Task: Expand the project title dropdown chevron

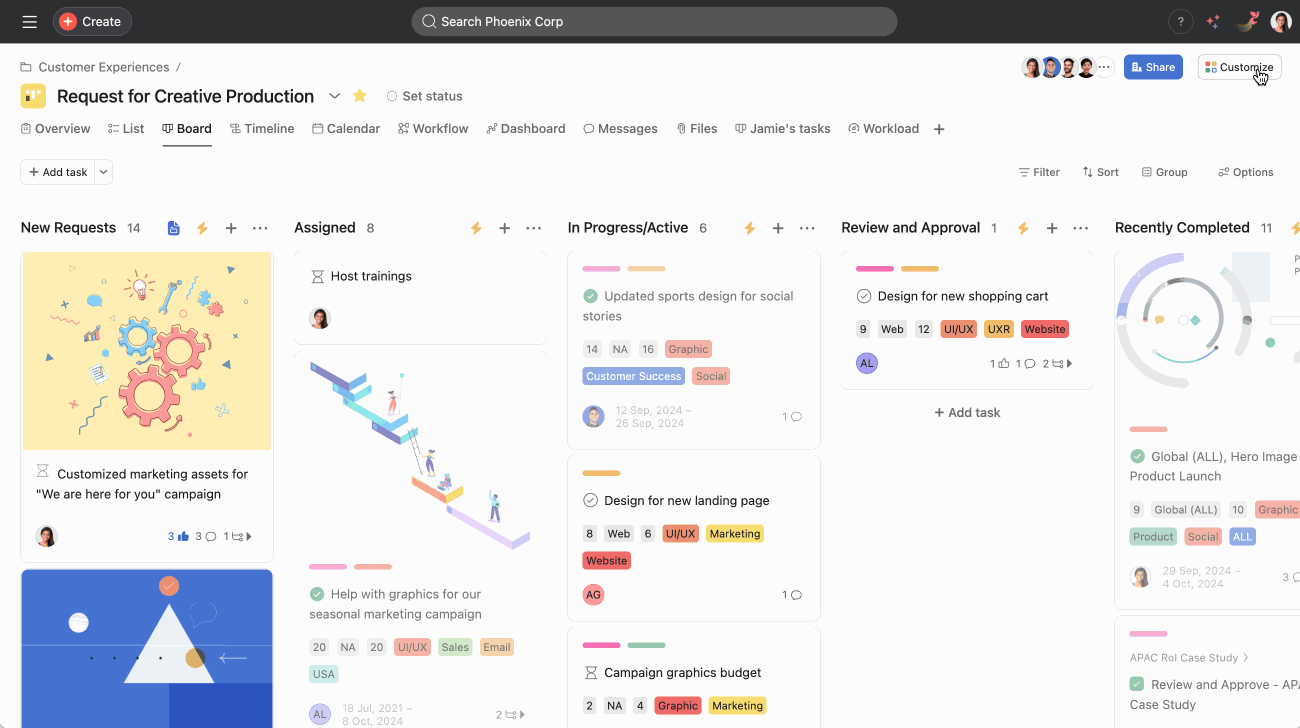Action: click(335, 96)
